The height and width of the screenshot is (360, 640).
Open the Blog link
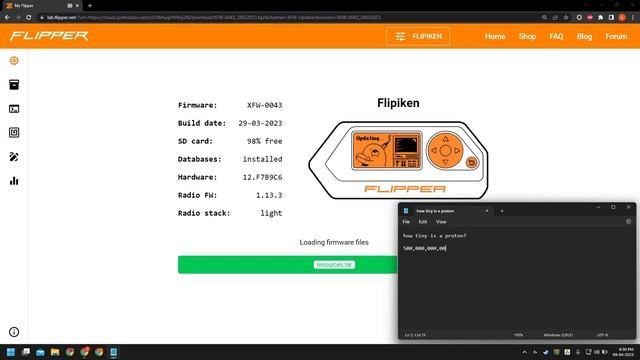coord(584,36)
